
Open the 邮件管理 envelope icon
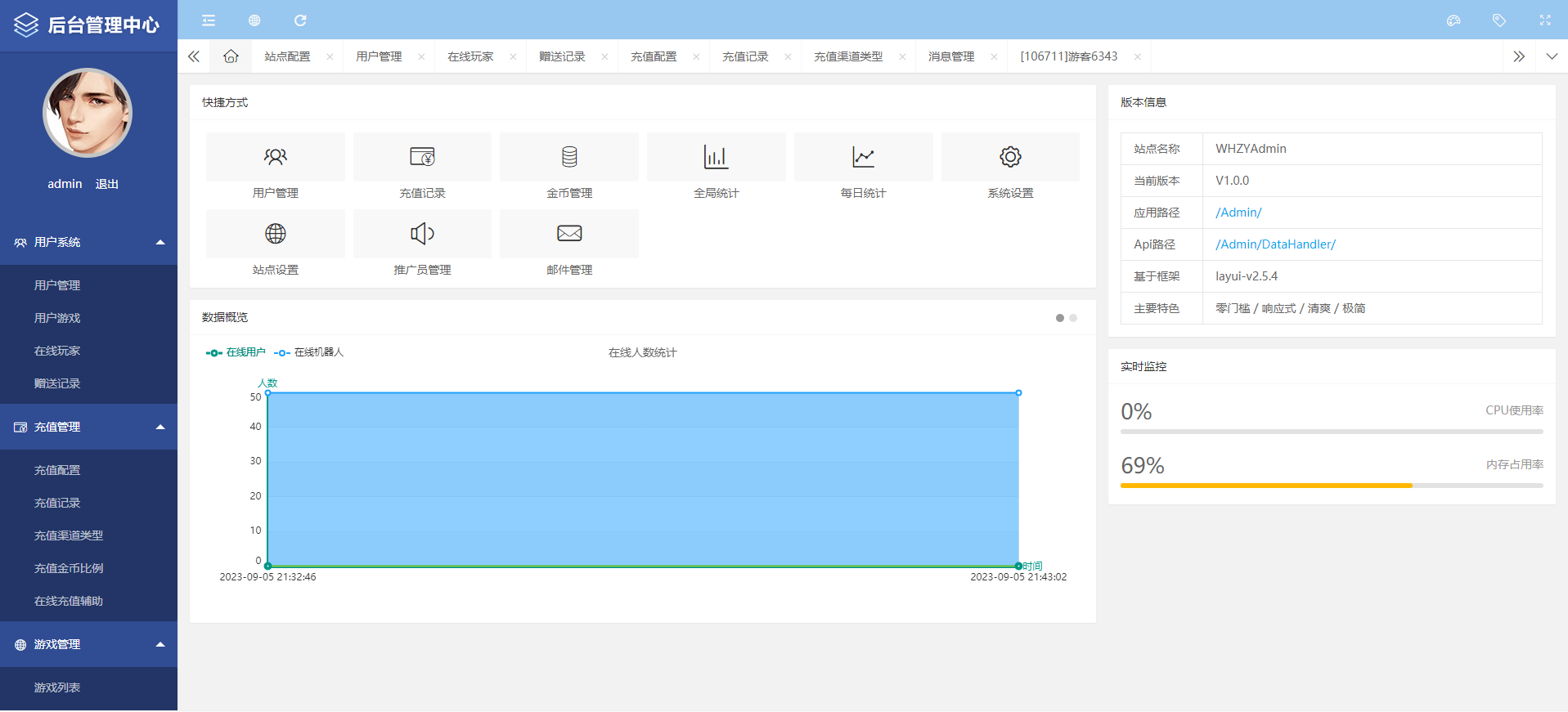569,234
